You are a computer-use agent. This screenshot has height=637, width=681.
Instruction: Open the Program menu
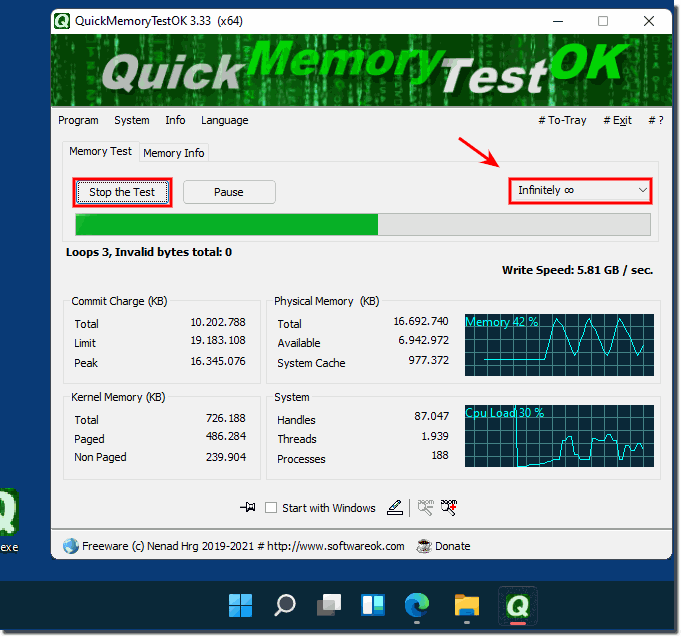pyautogui.click(x=78, y=120)
